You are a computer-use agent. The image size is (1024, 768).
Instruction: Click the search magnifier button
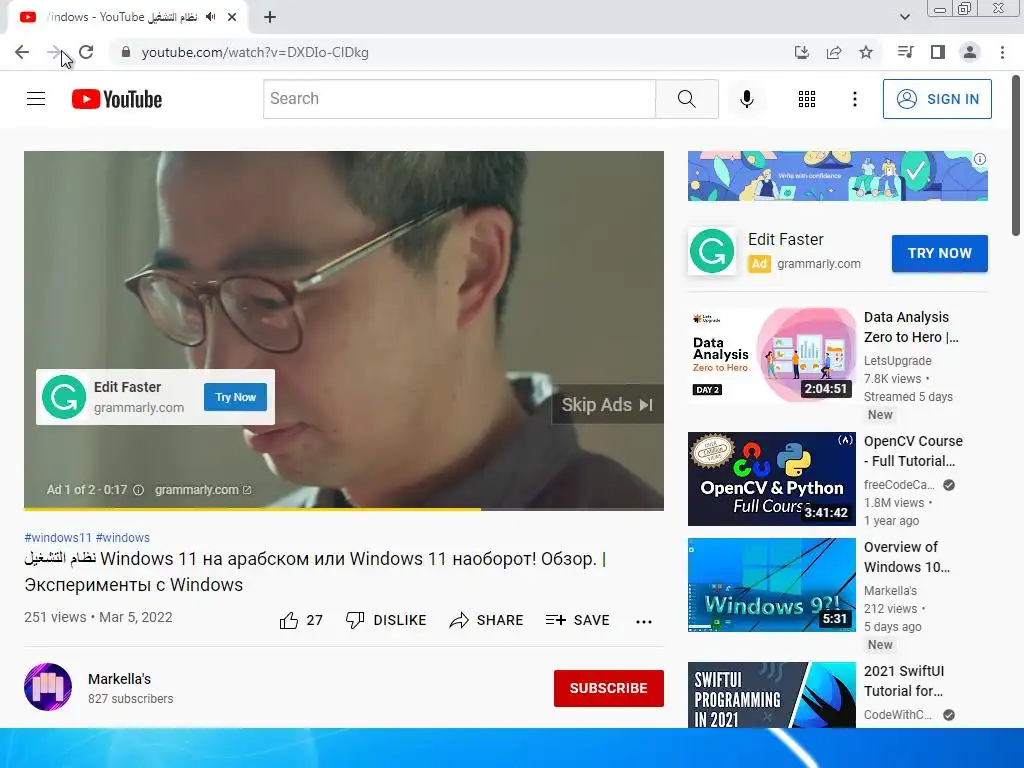pyautogui.click(x=686, y=99)
